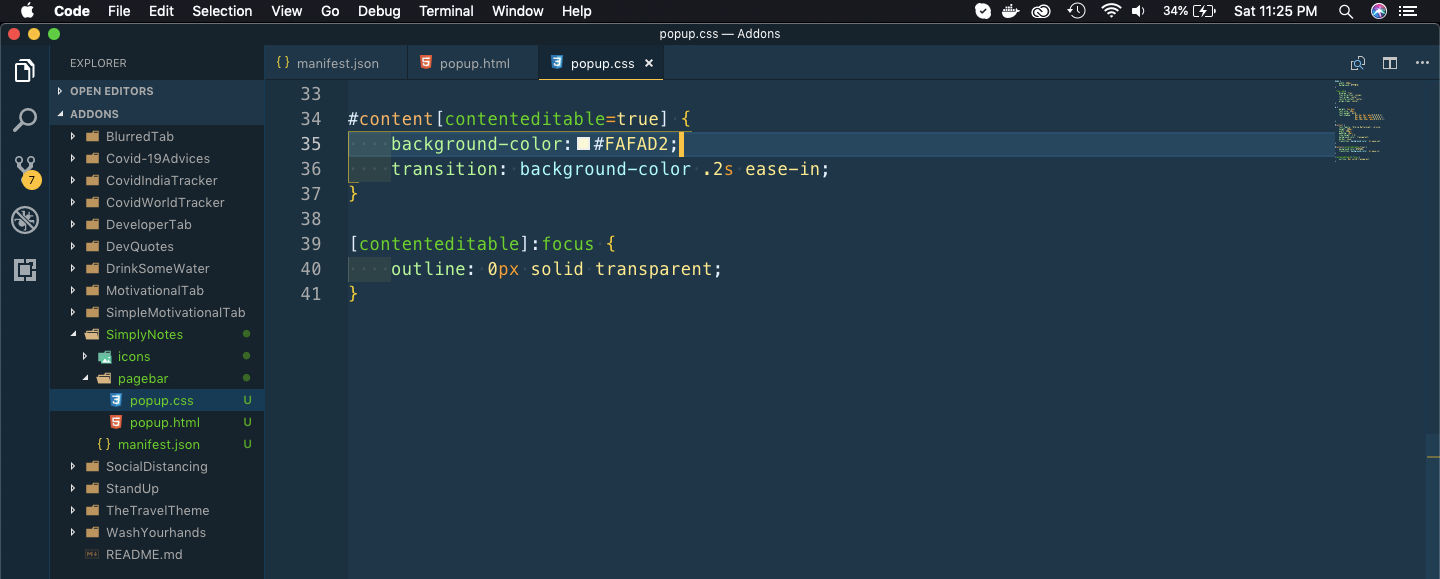The height and width of the screenshot is (579, 1440).
Task: Open manifest.json in the explorer tree
Action: pos(157,444)
